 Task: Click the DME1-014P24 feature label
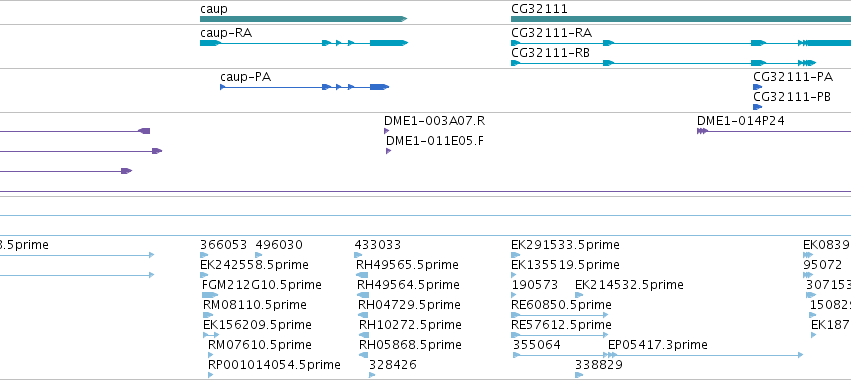click(x=740, y=121)
